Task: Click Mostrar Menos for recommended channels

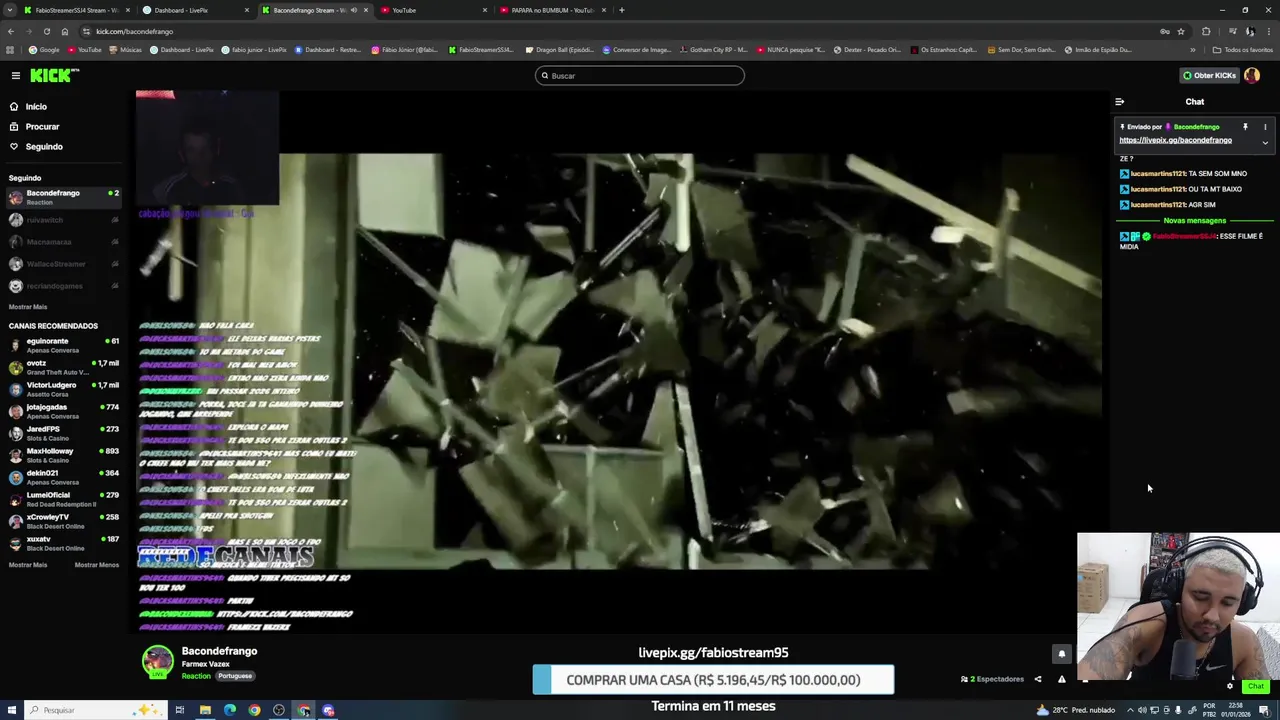Action: [97, 565]
